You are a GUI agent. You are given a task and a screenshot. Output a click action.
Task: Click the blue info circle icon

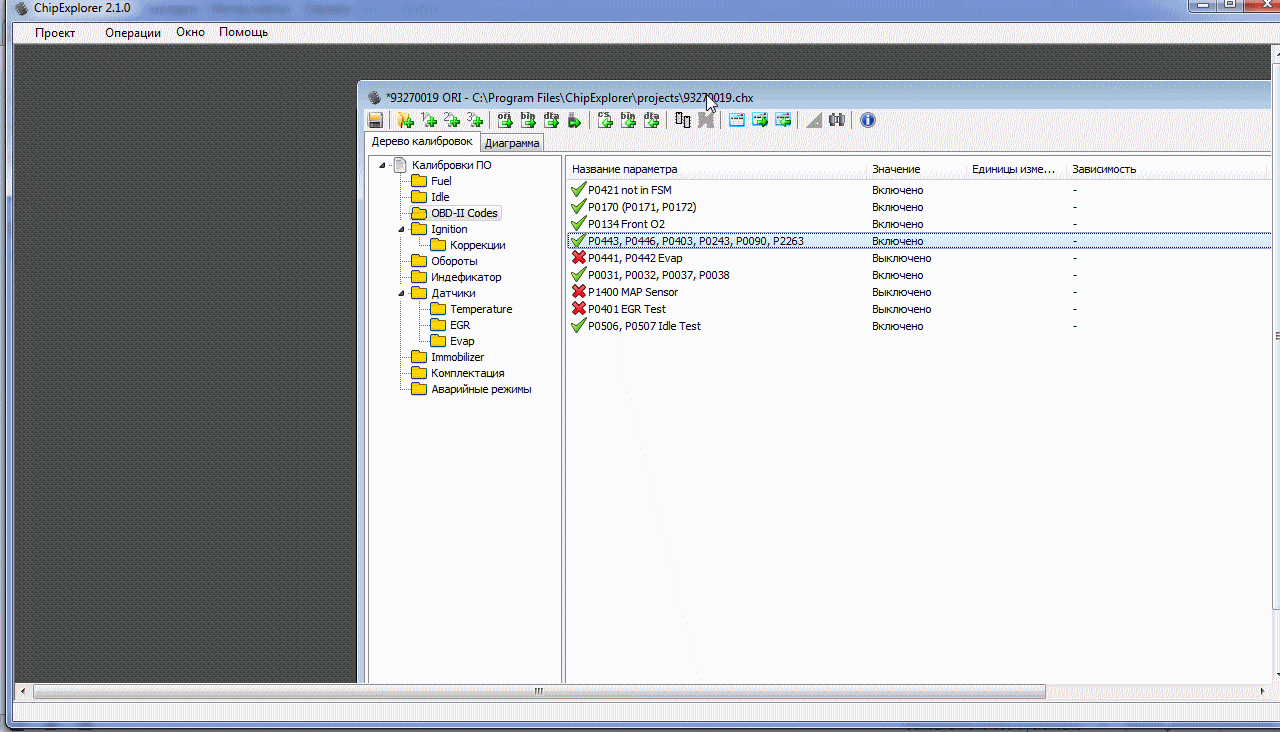[x=867, y=120]
